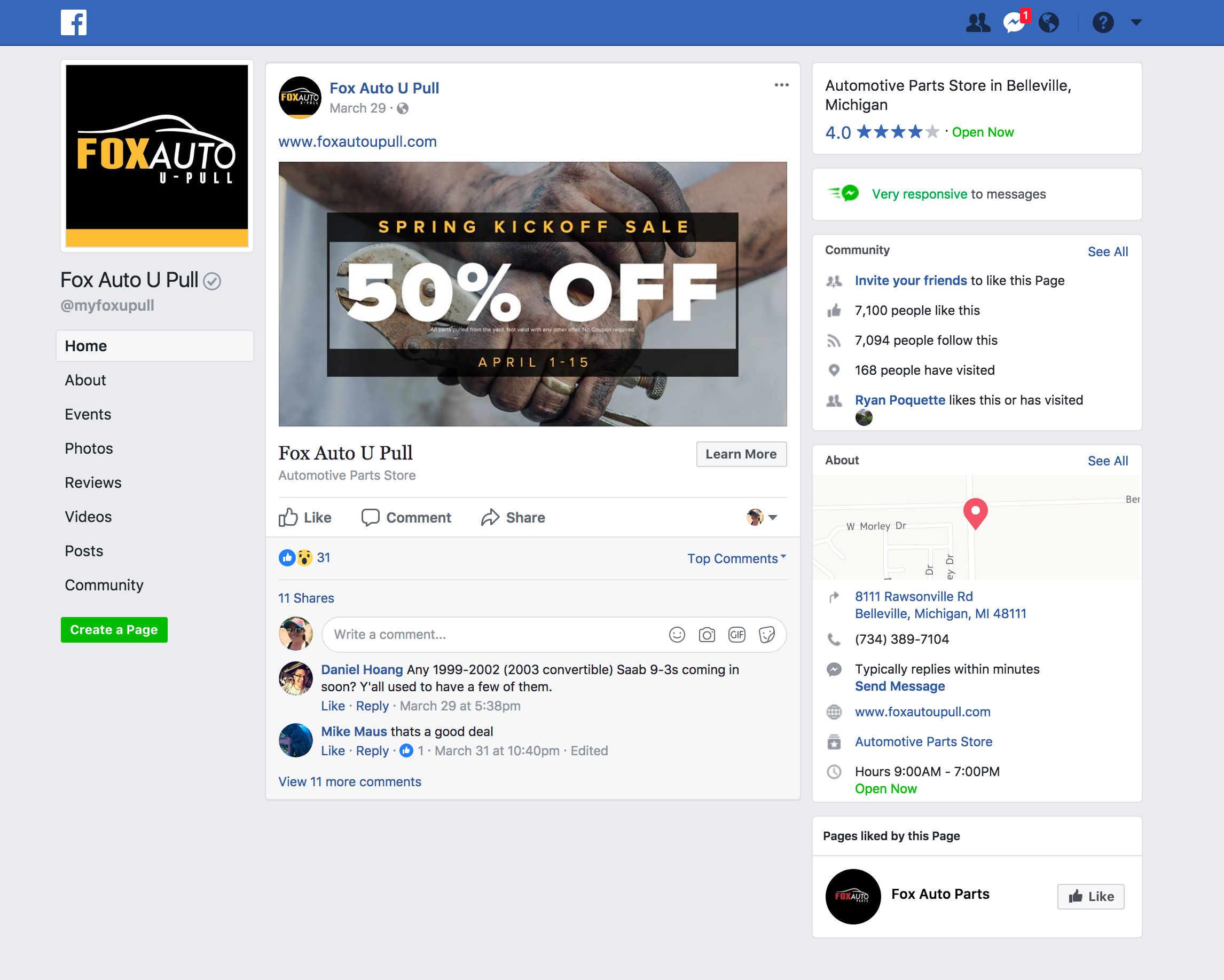Click the like reaction on Mike Maus comment
This screenshot has width=1224, height=980.
406,751
